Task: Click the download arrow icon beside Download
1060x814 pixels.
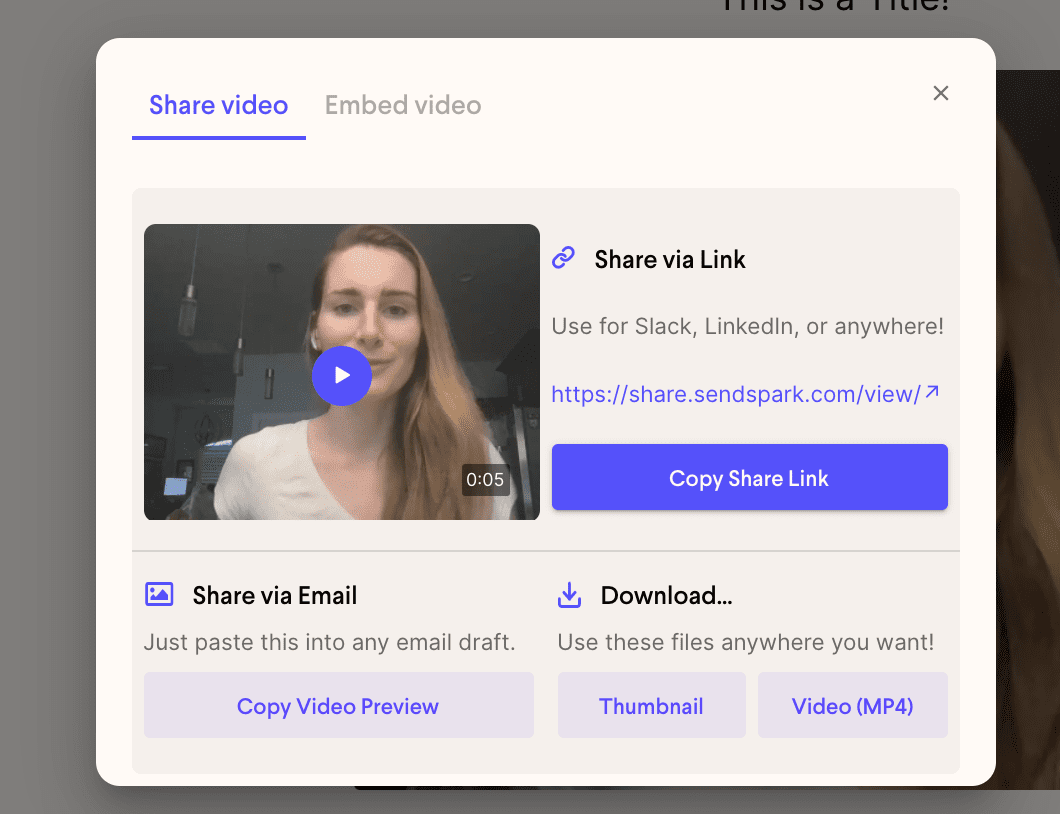Action: (569, 594)
